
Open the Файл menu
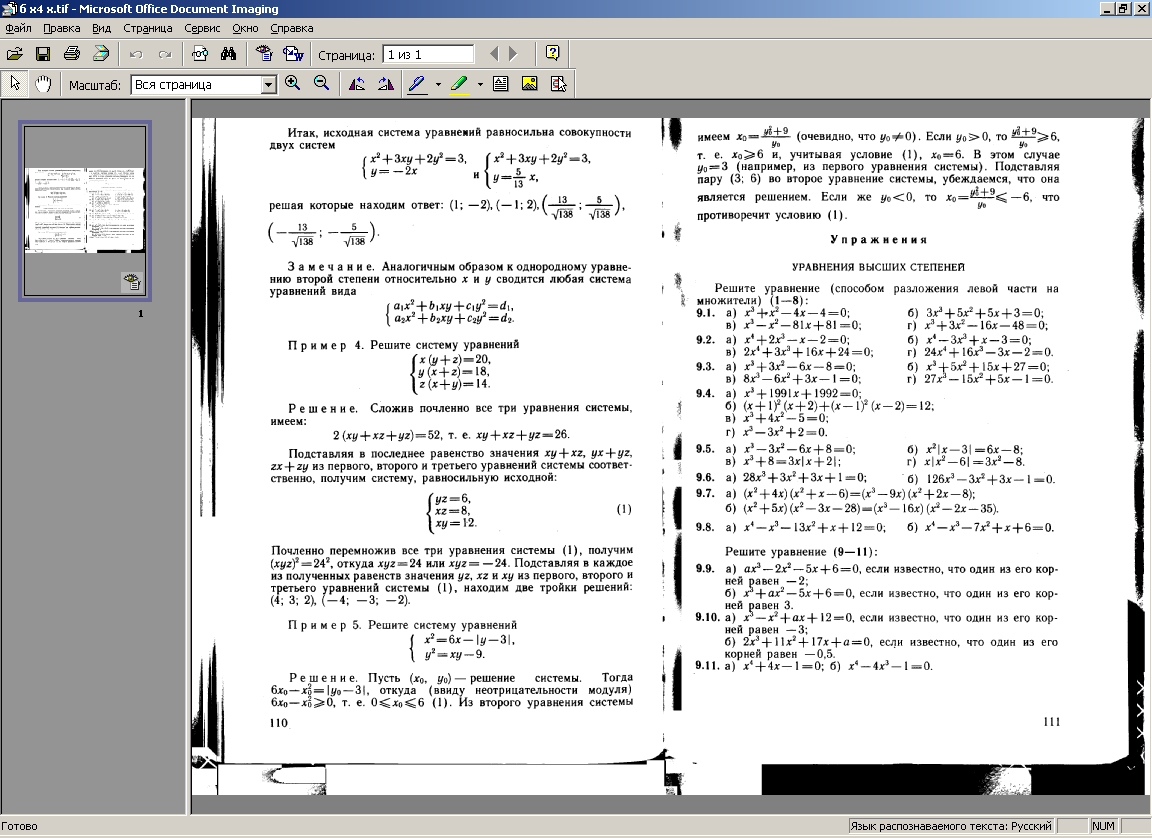pos(18,29)
